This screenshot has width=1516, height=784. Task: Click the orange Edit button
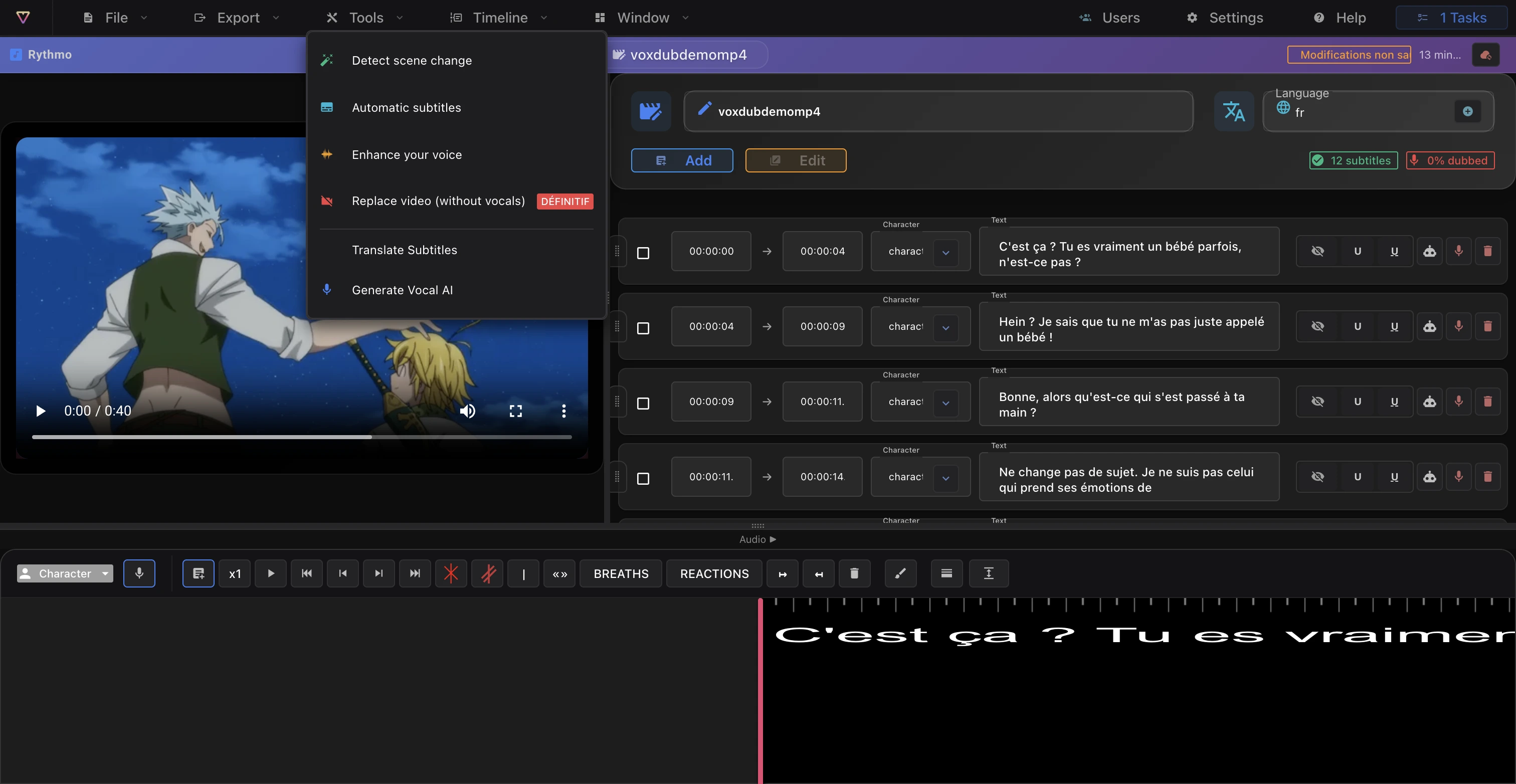point(796,161)
